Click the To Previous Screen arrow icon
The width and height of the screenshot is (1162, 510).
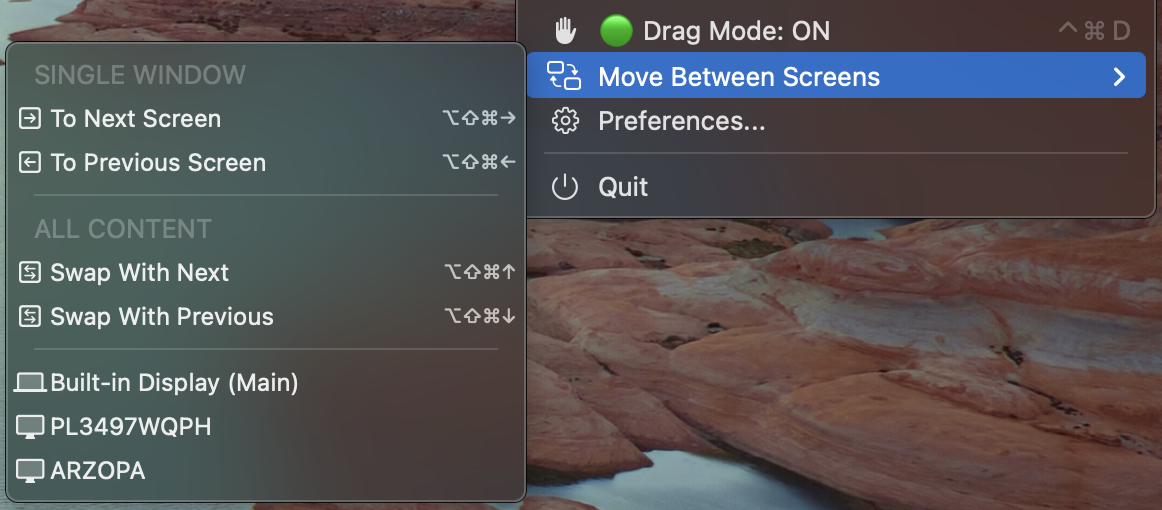(31, 163)
